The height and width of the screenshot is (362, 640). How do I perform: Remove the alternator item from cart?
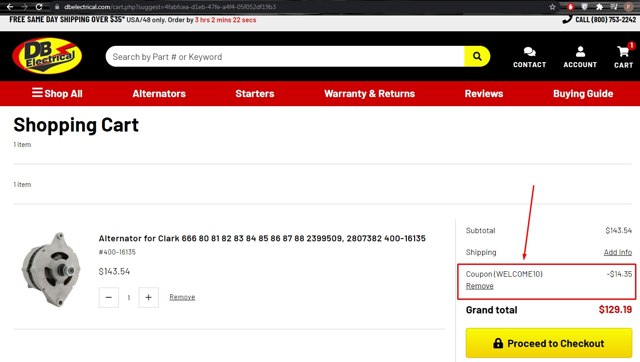pyautogui.click(x=182, y=297)
